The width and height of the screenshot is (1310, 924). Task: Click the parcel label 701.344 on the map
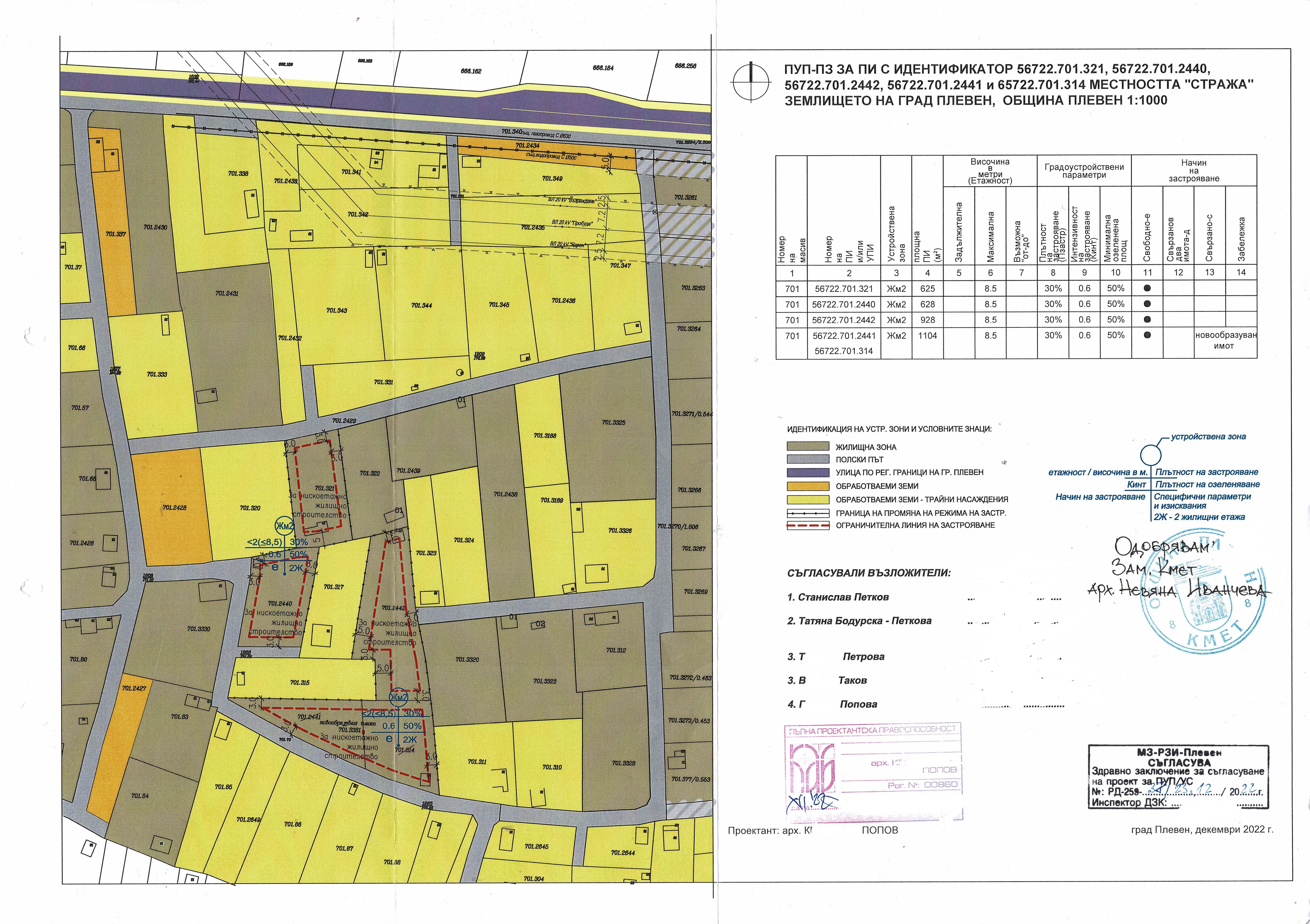pos(422,305)
